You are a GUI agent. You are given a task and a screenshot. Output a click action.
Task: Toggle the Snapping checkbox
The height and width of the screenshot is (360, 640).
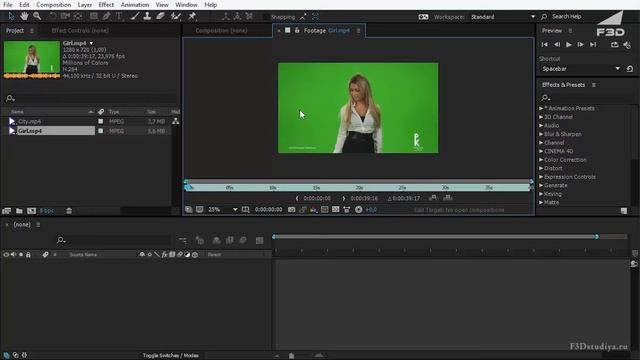point(266,17)
